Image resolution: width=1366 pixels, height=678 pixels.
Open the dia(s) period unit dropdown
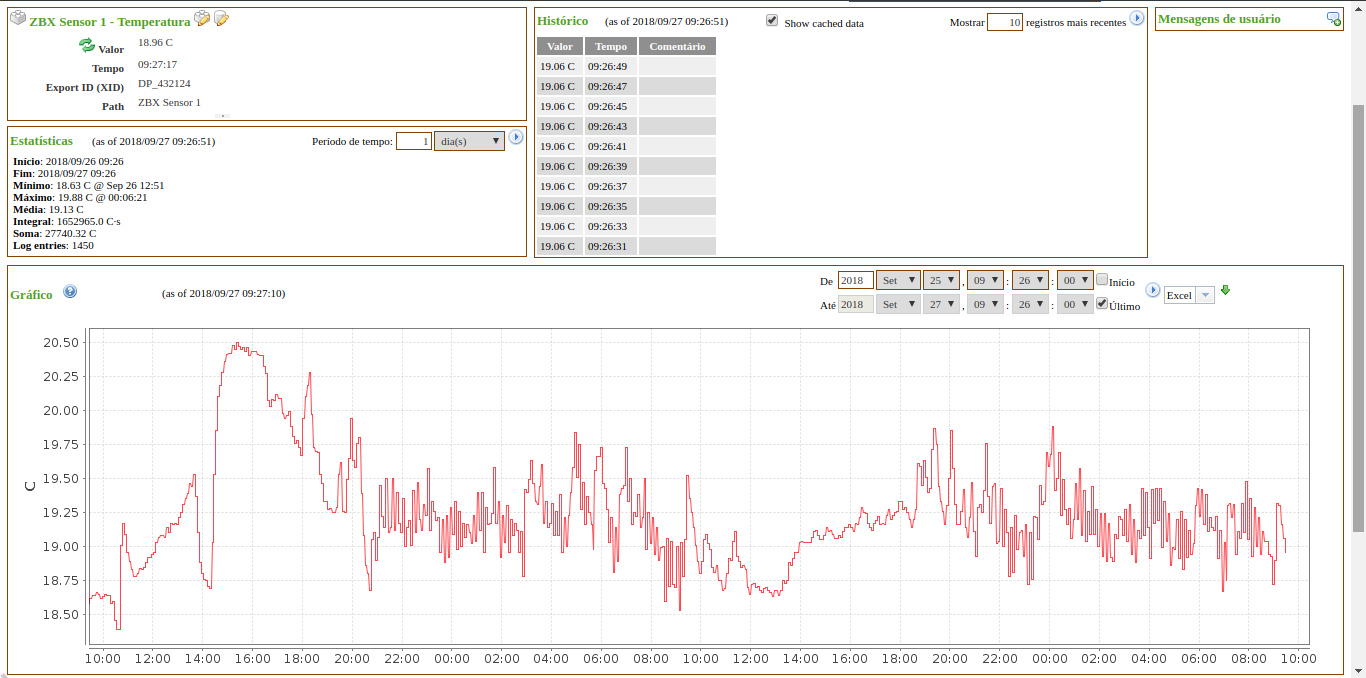coord(469,141)
